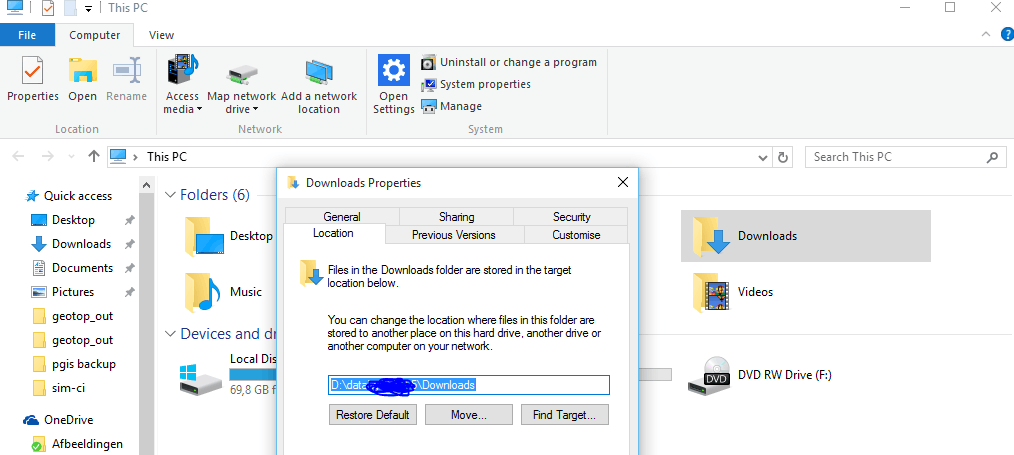Viewport: 1014px width, 455px height.
Task: Open the Customise tab
Action: [576, 235]
